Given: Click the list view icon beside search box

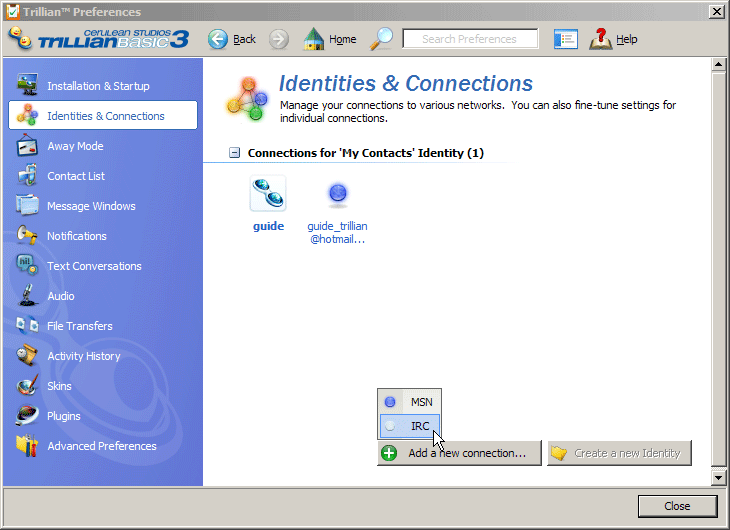Looking at the screenshot, I should coord(566,39).
